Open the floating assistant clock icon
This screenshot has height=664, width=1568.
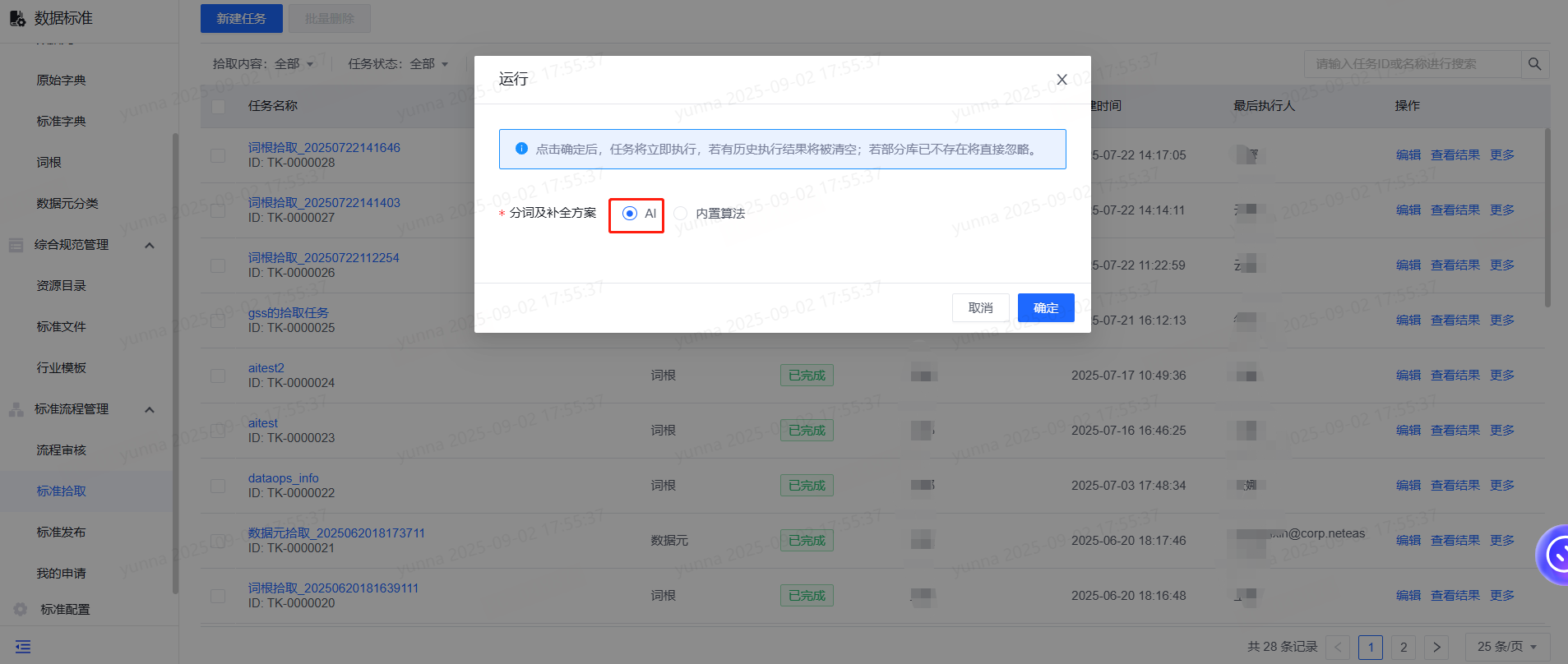[x=1556, y=555]
